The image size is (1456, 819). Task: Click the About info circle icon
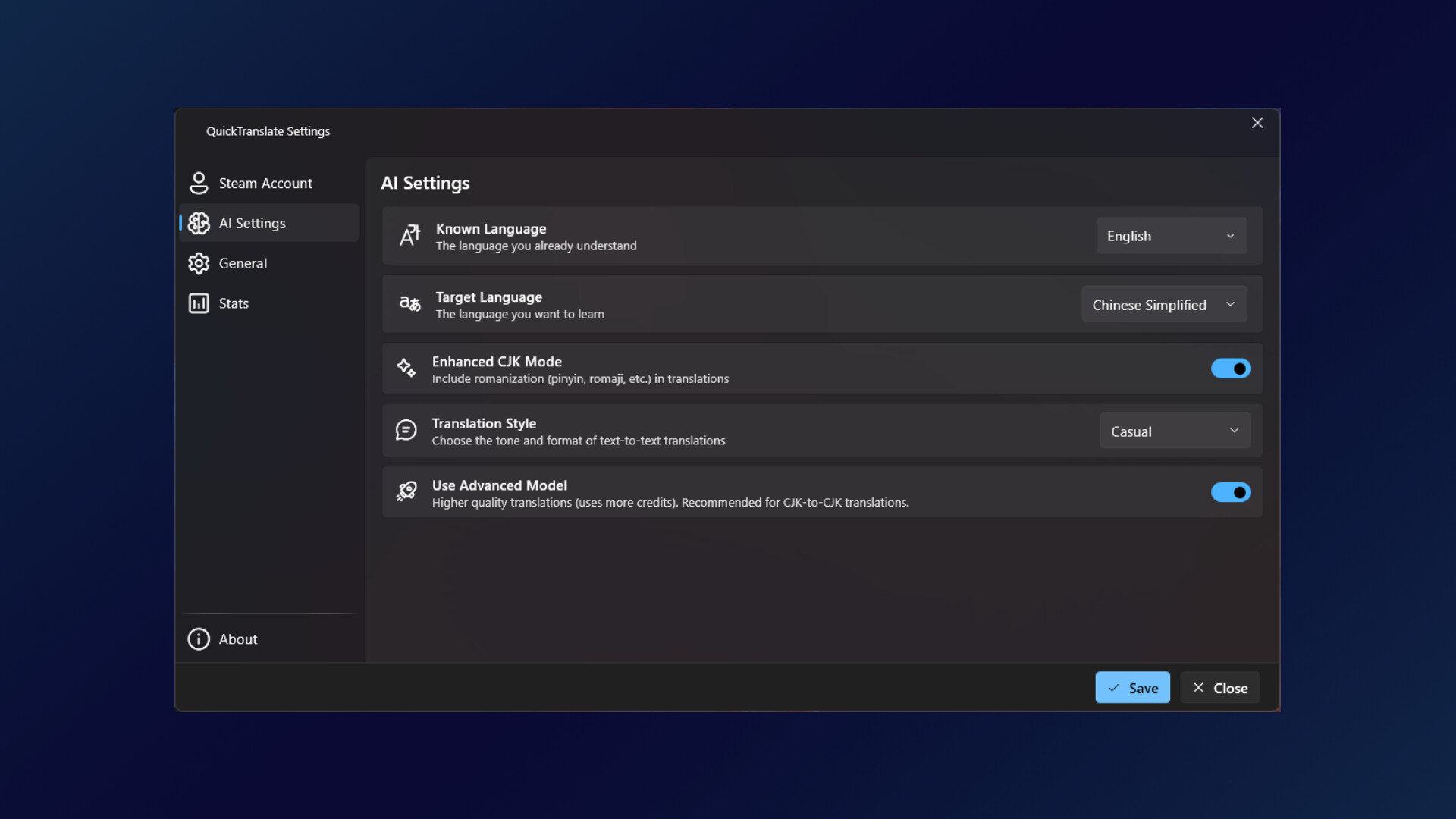click(199, 639)
